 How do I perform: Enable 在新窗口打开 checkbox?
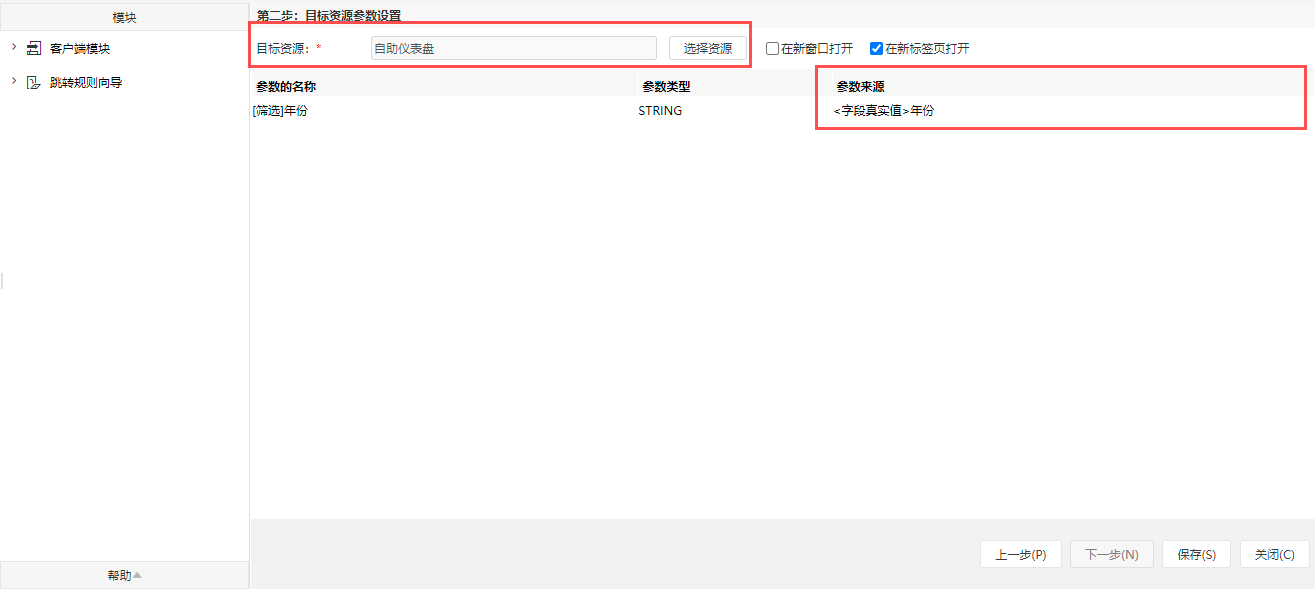click(x=772, y=48)
